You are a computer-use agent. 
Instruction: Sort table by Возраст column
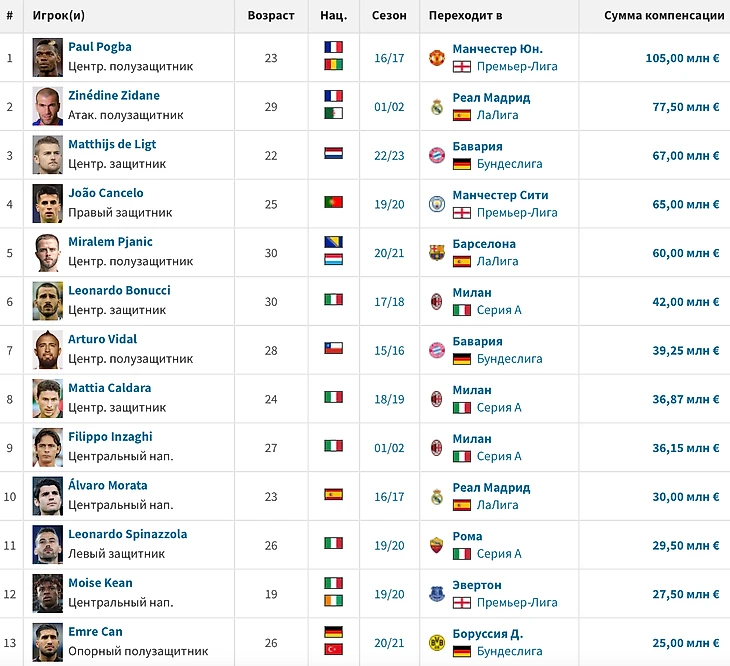point(271,16)
